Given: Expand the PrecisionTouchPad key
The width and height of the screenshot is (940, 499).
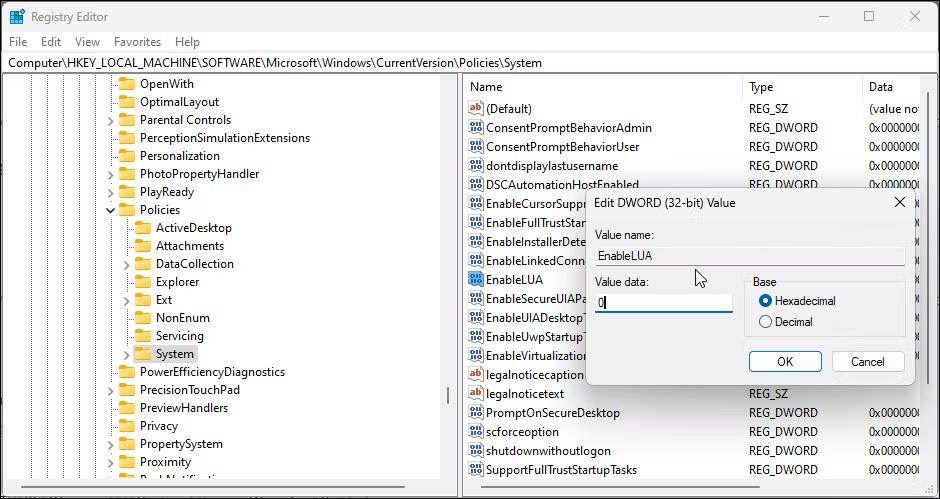Looking at the screenshot, I should point(110,390).
